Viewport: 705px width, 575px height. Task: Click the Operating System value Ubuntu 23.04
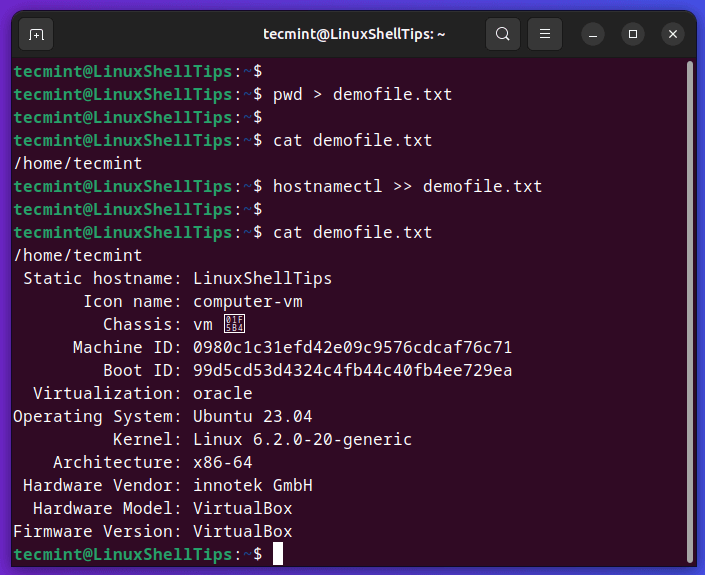(253, 416)
